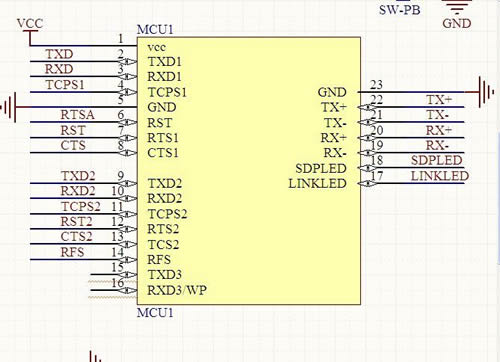This screenshot has width=500, height=362.
Task: Click the SW-PB component label
Action: click(x=399, y=10)
